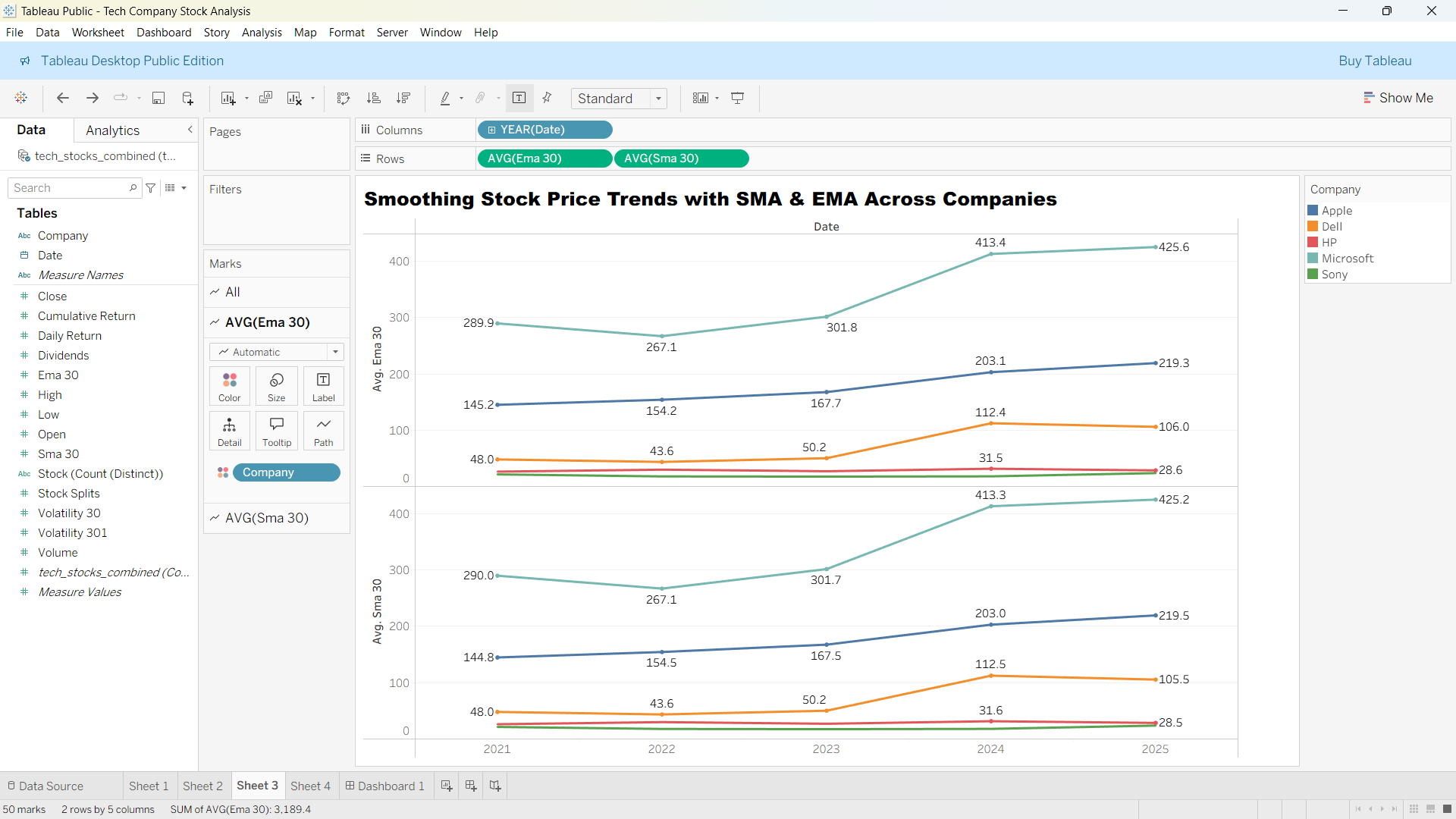
Task: Click the Search fields input box
Action: (74, 188)
